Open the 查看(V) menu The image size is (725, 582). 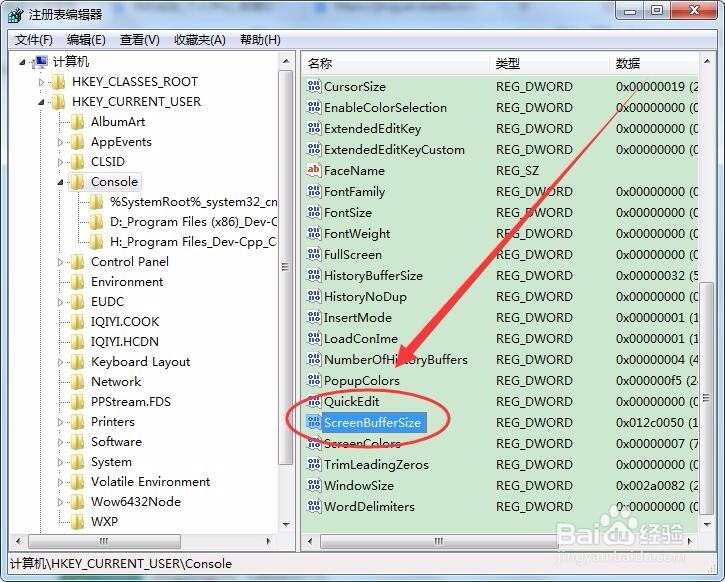(140, 40)
